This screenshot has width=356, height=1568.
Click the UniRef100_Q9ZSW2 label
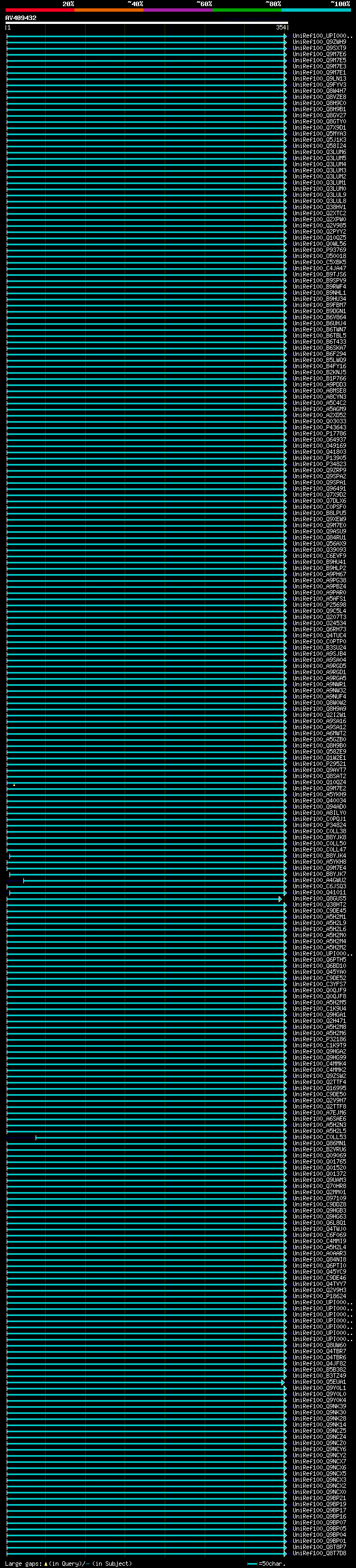tap(319, 1076)
